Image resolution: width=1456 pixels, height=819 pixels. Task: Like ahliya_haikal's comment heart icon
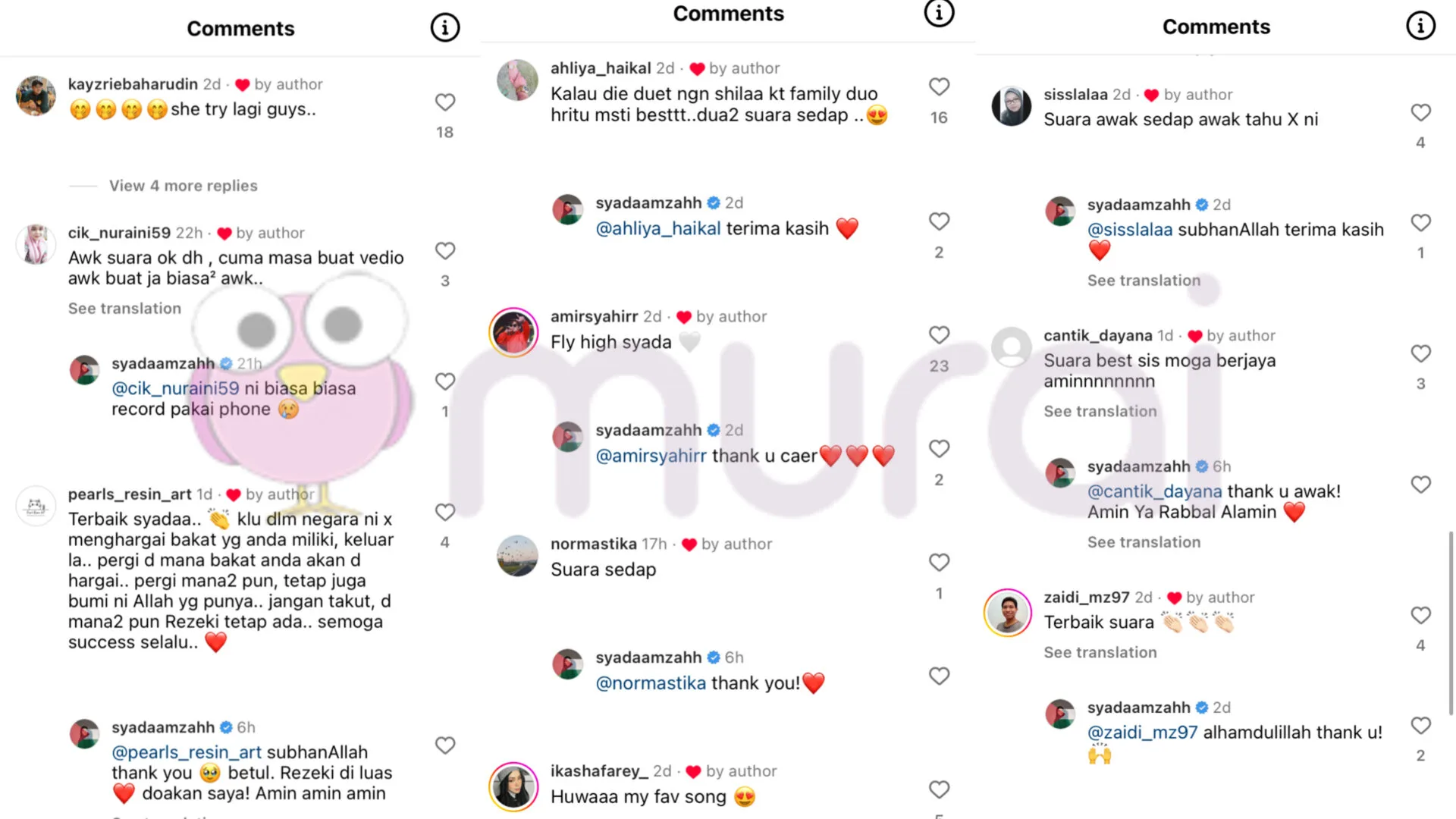[939, 87]
